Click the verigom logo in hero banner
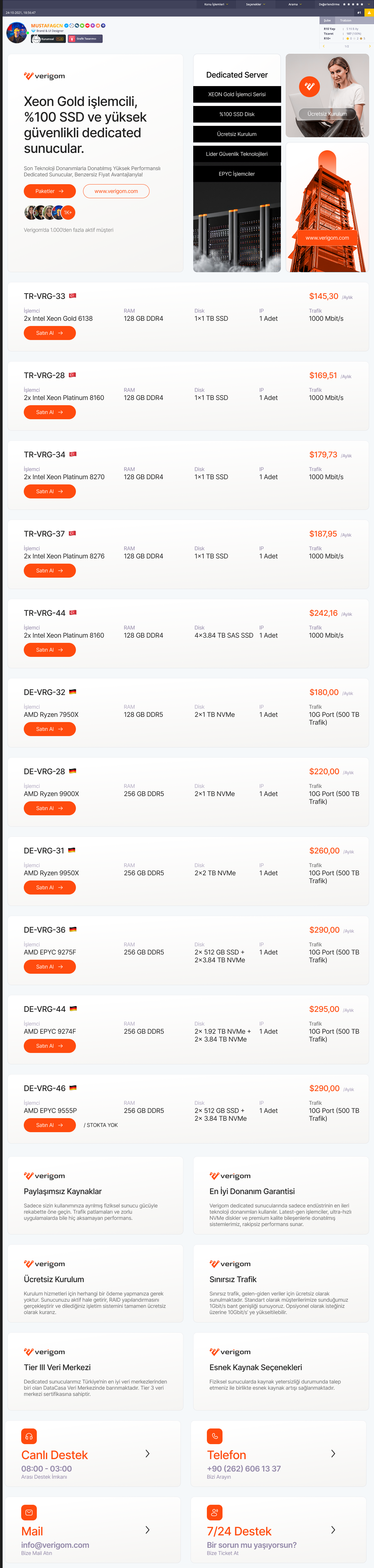Viewport: 374px width, 1568px height. click(44, 76)
